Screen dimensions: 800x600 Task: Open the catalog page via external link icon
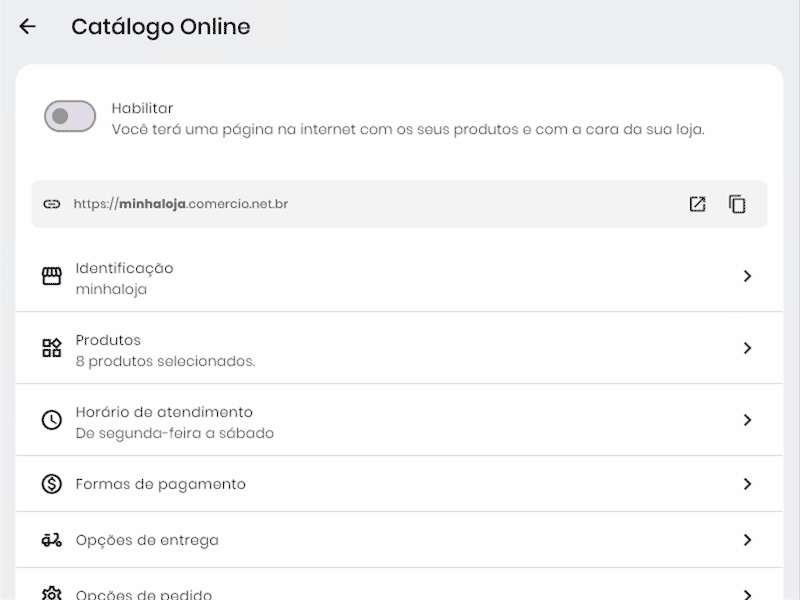point(697,203)
